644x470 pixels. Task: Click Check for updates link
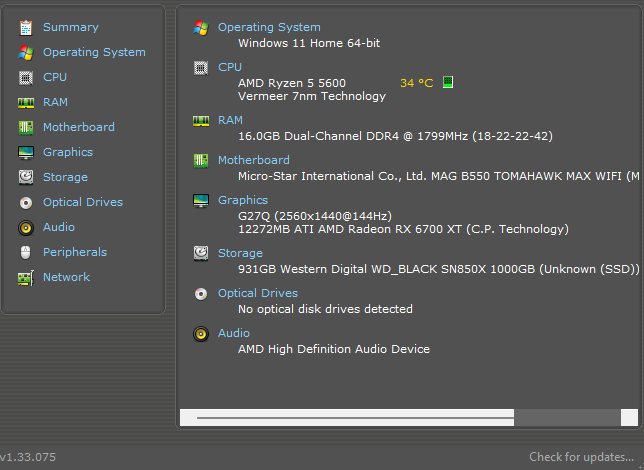(581, 457)
